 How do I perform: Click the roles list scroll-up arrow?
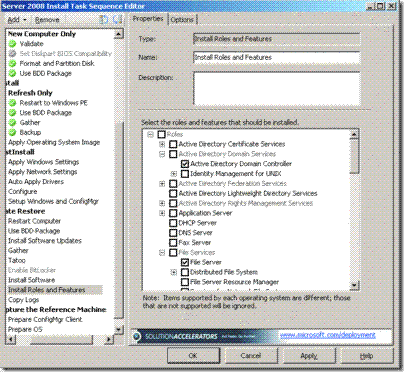coord(354,134)
